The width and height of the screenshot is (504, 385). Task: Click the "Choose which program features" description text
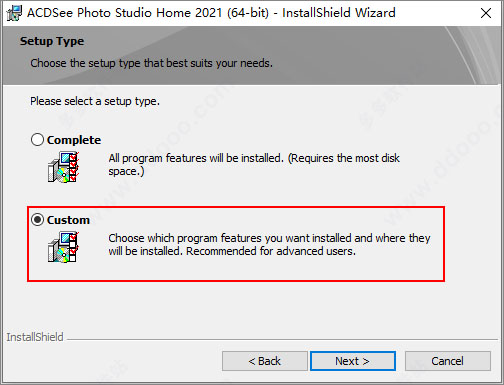pos(269,244)
